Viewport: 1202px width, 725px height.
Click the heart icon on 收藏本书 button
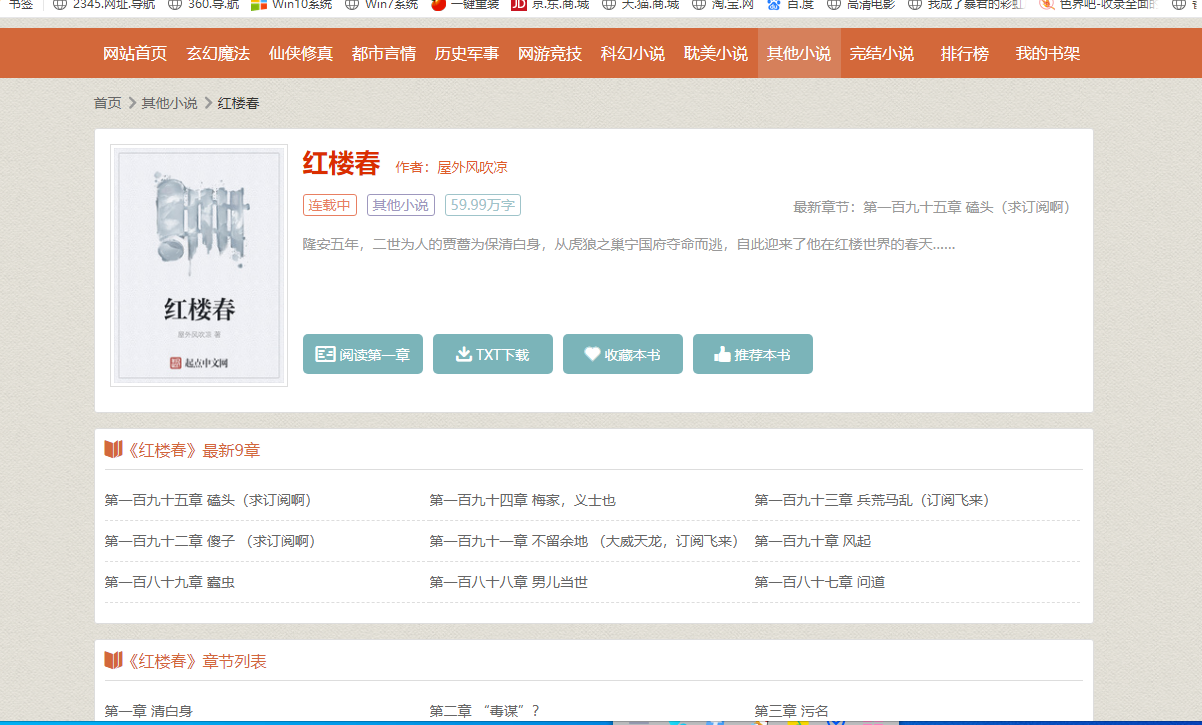(x=592, y=354)
